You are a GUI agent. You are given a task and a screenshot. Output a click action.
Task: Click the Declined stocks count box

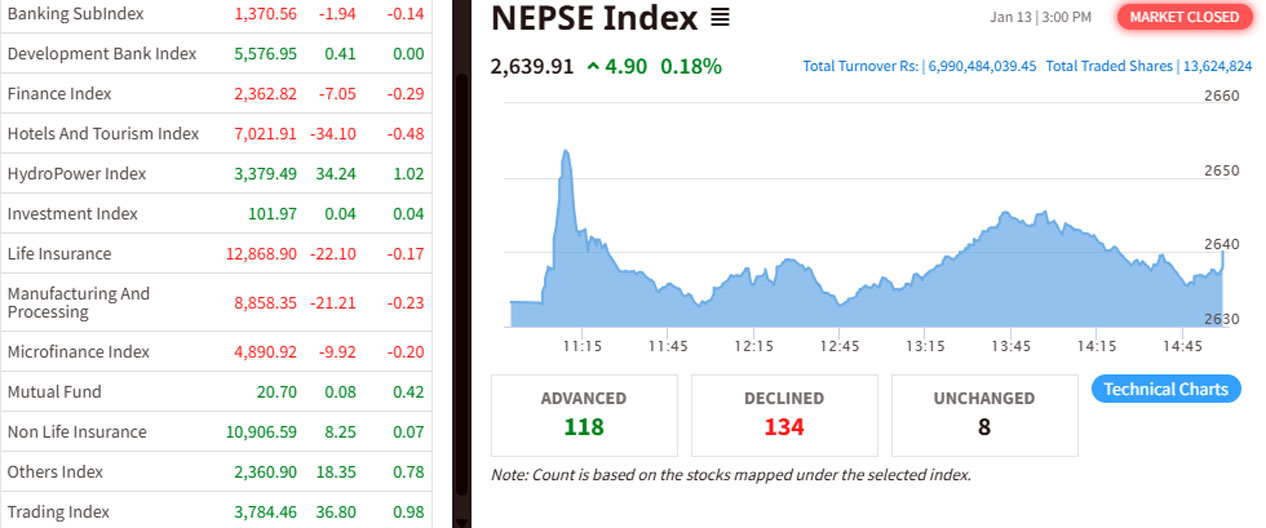click(784, 415)
